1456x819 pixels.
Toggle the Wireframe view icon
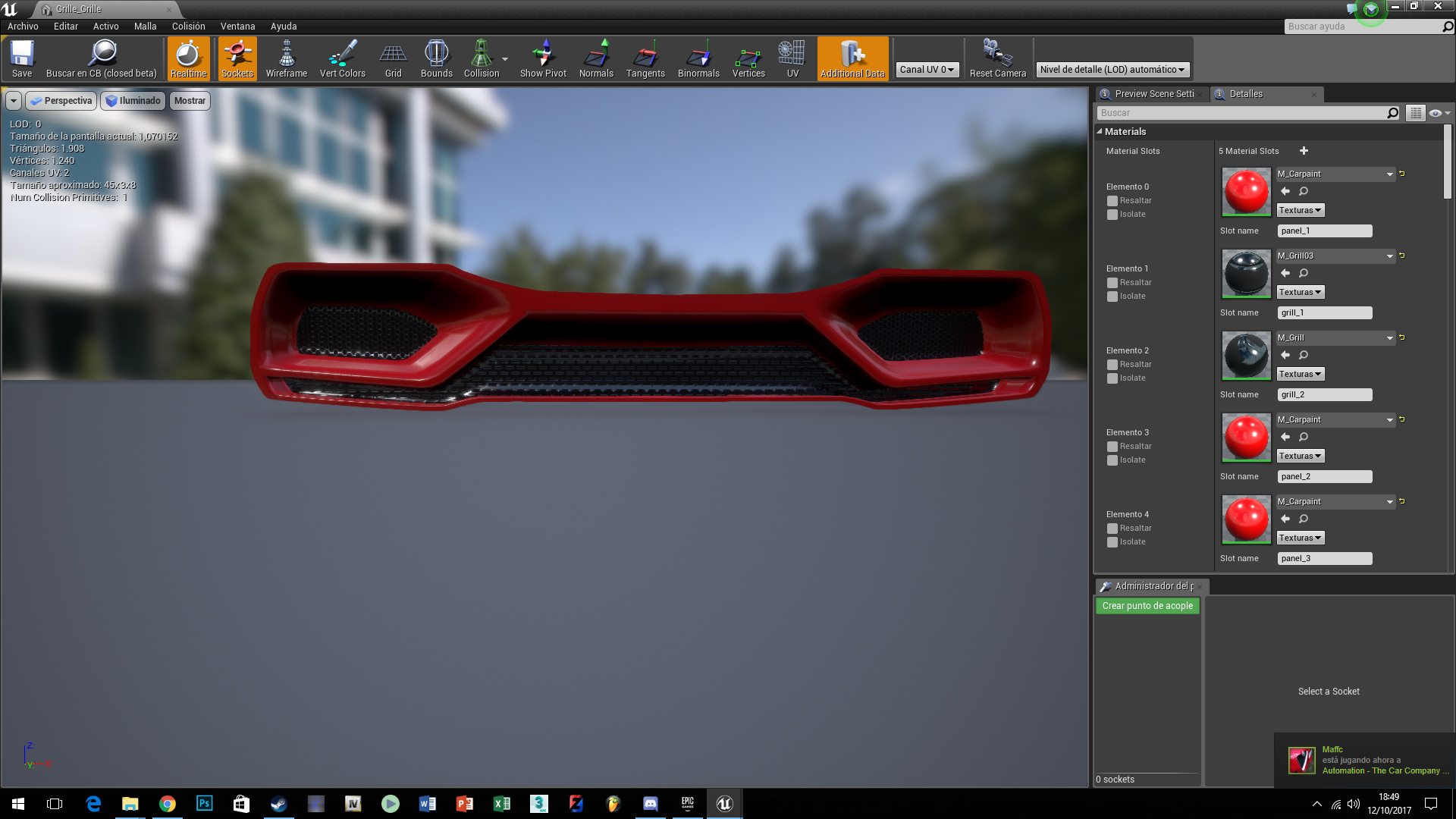point(286,59)
